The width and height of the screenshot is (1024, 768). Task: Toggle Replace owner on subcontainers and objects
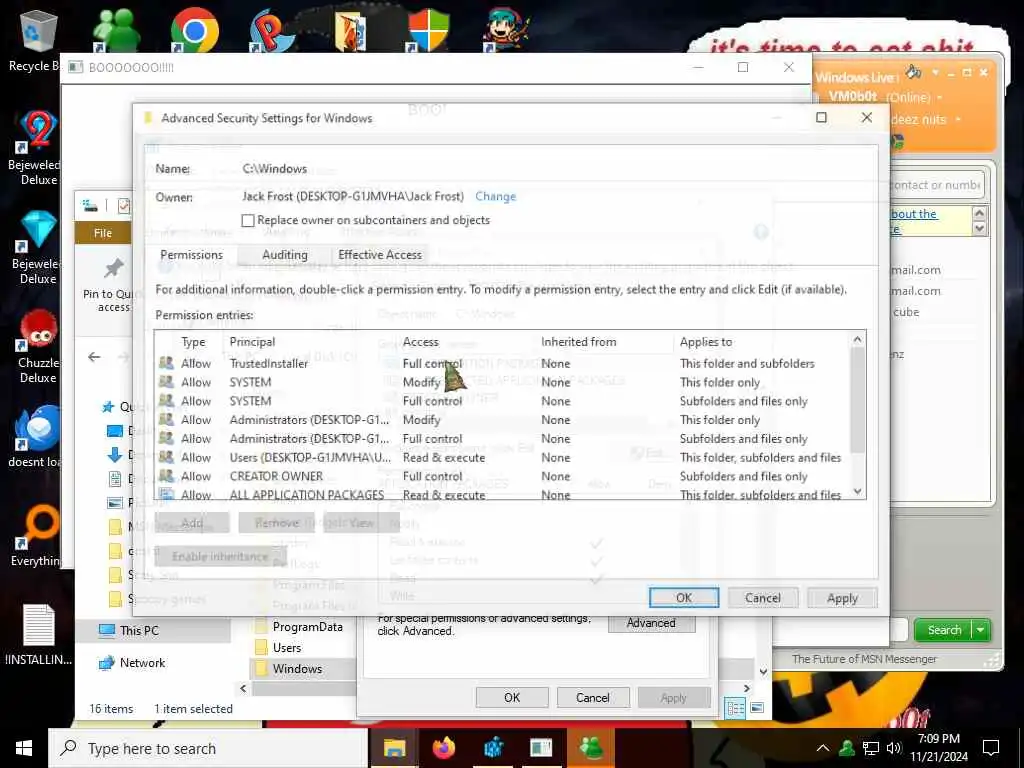coord(248,221)
